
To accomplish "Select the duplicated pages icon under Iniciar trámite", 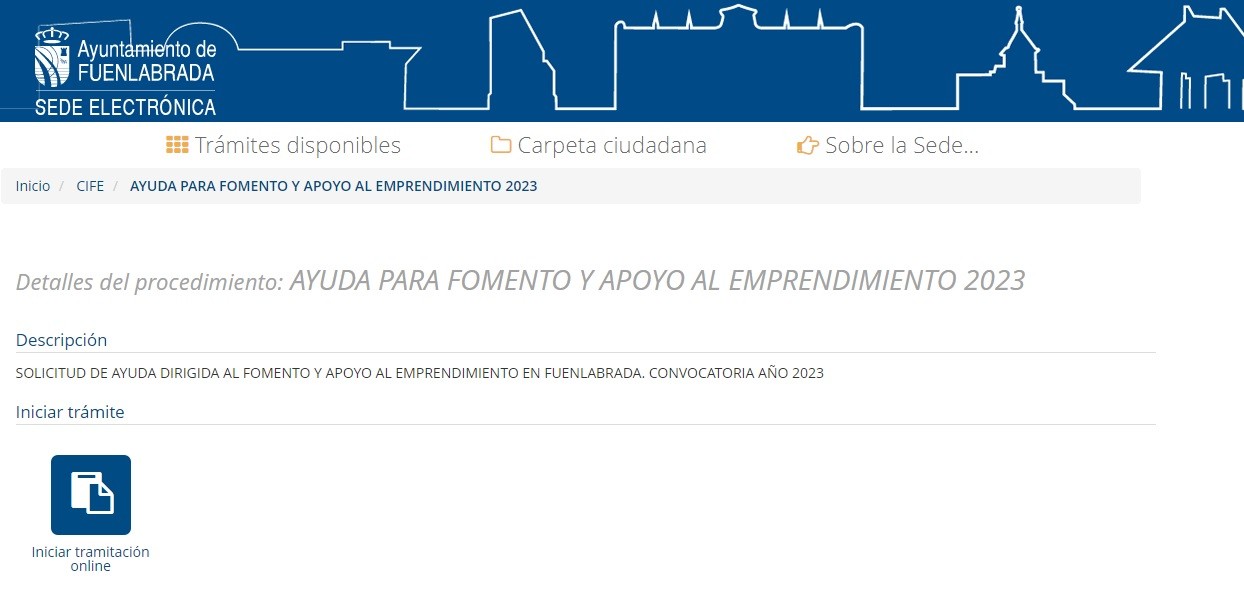I will tap(91, 494).
